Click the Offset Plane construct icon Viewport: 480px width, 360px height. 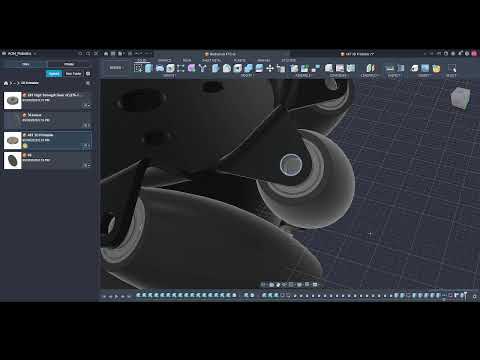click(329, 68)
